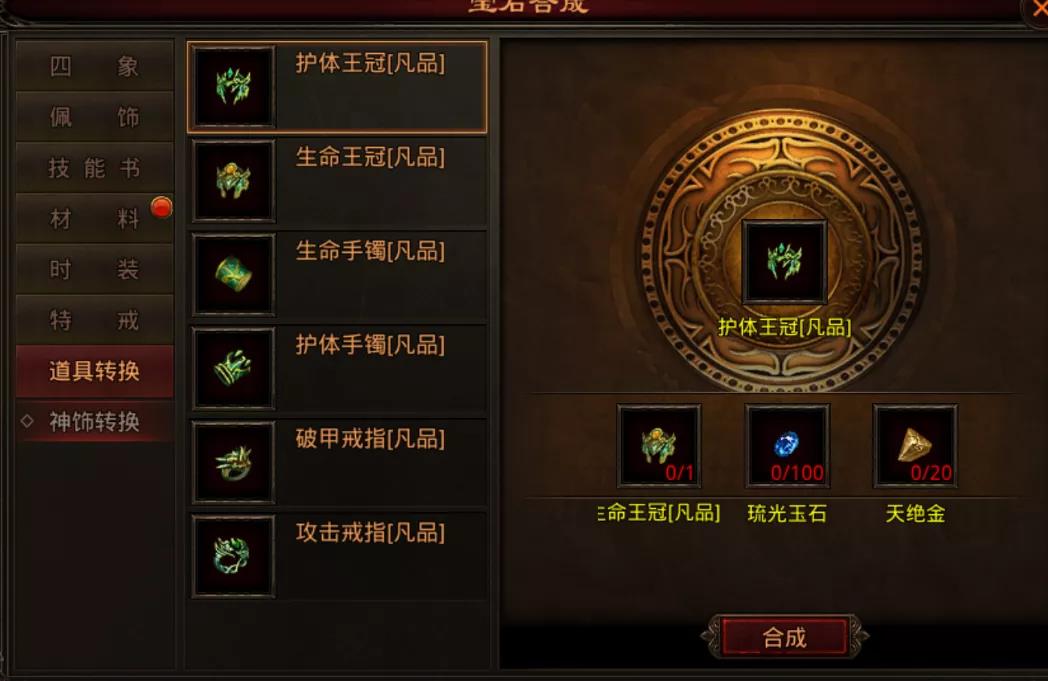The height and width of the screenshot is (681, 1048).
Task: Click the 生命王冠 material slot showing 0/1
Action: [x=659, y=446]
